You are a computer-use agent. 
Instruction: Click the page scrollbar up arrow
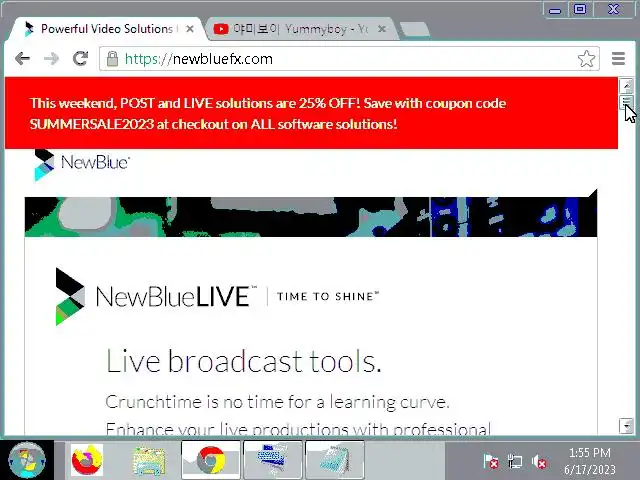[x=627, y=85]
